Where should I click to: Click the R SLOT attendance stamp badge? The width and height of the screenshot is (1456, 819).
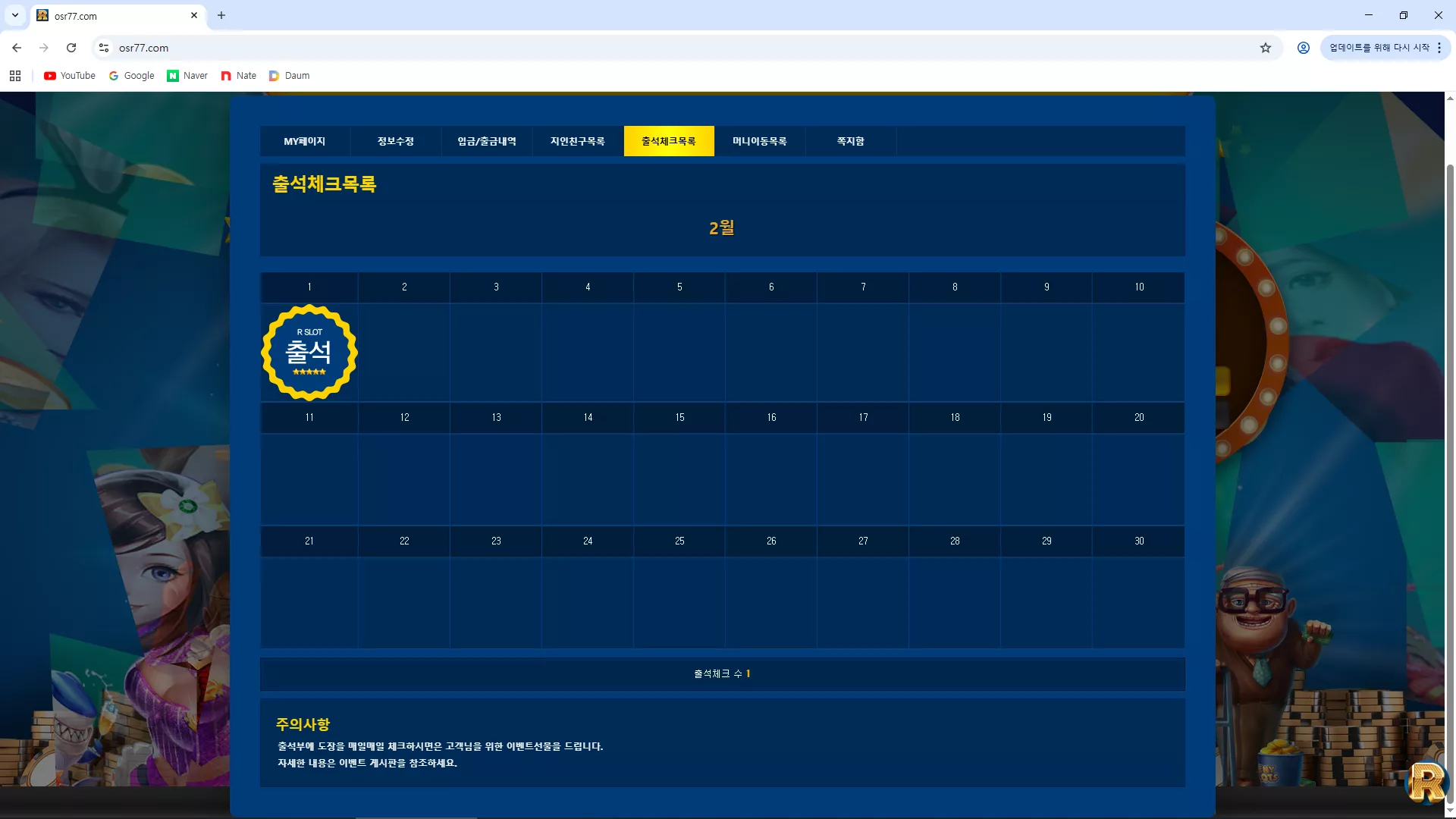coord(309,353)
